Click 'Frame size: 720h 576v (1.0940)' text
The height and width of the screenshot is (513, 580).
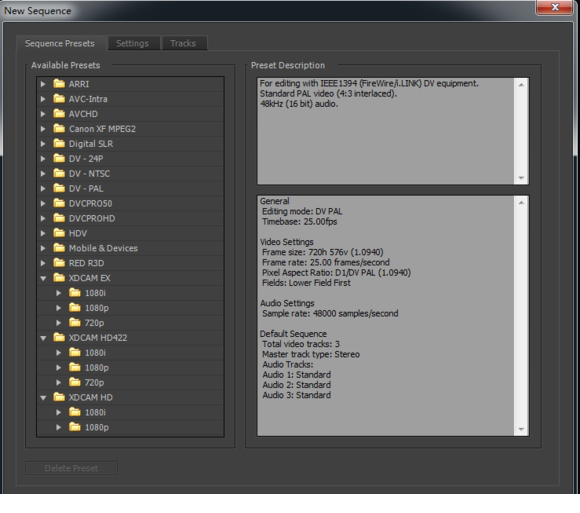click(x=323, y=252)
